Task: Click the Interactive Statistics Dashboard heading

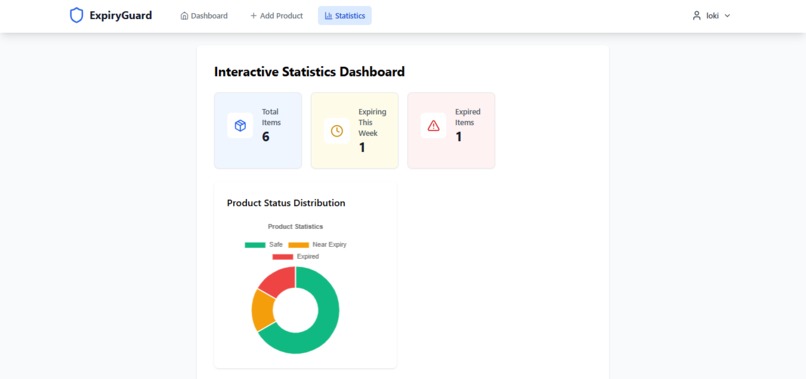Action: point(309,72)
